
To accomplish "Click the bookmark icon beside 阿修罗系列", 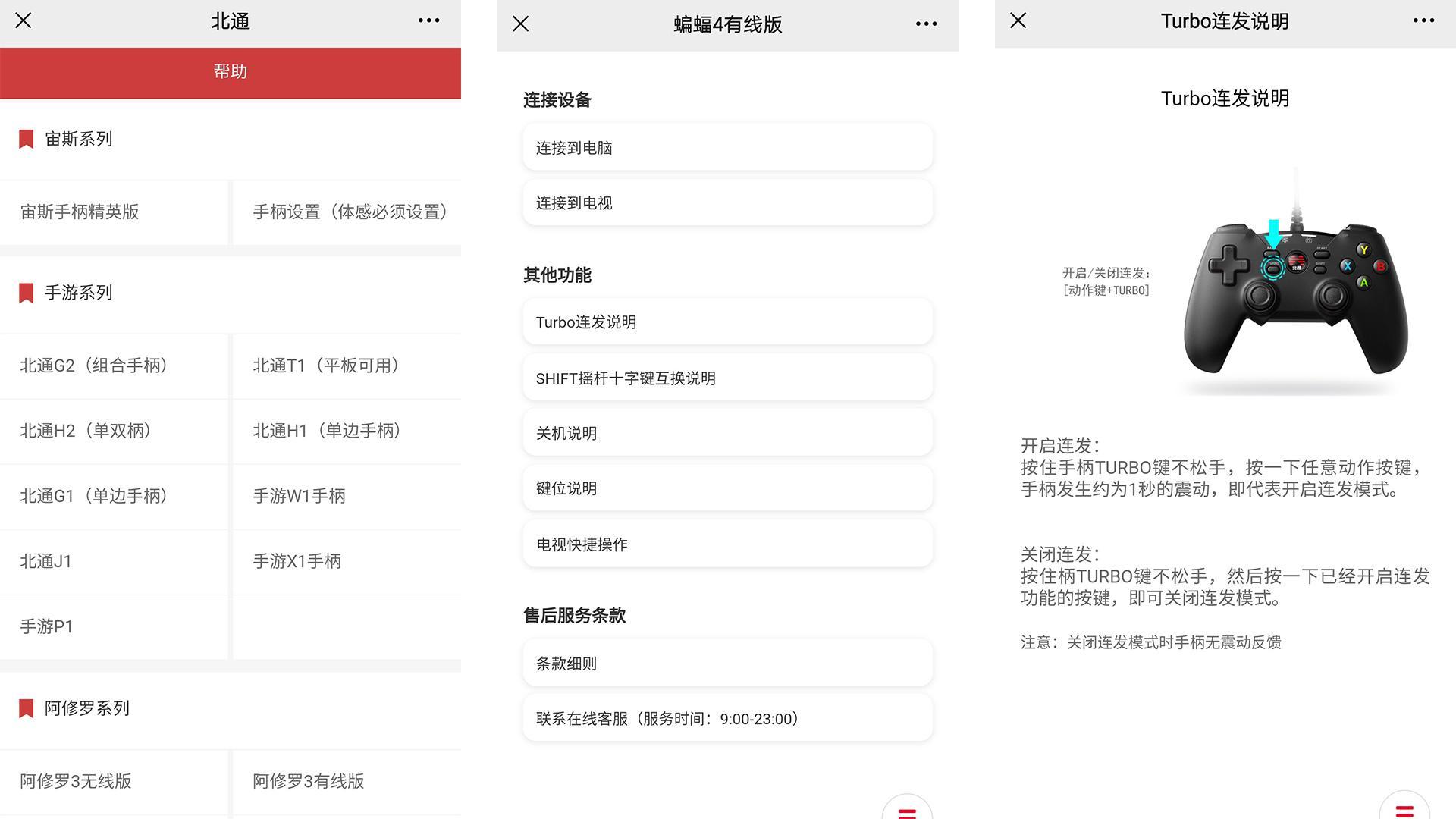I will pyautogui.click(x=27, y=708).
